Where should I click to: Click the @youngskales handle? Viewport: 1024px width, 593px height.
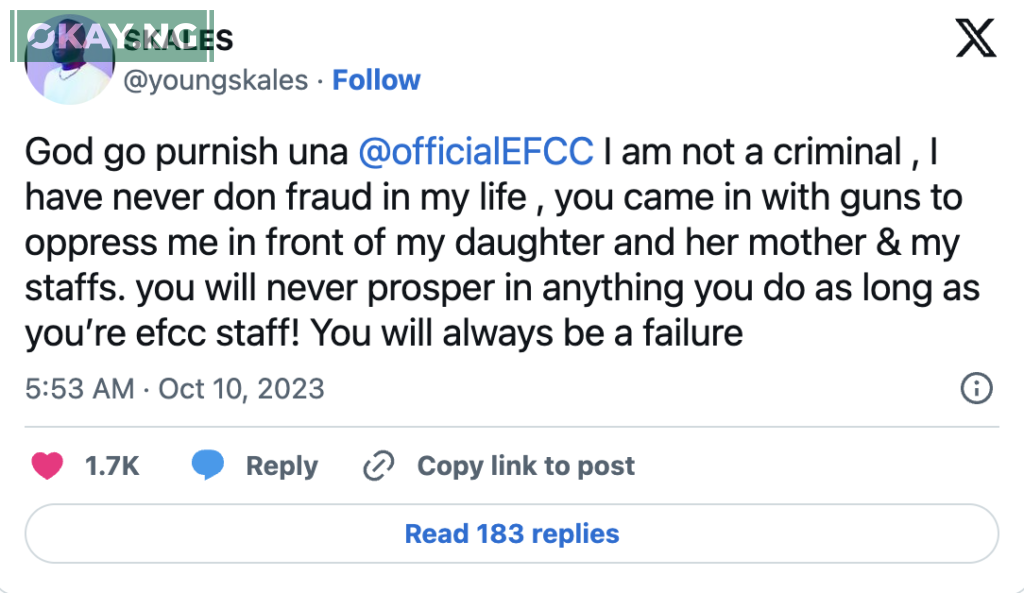tap(215, 80)
